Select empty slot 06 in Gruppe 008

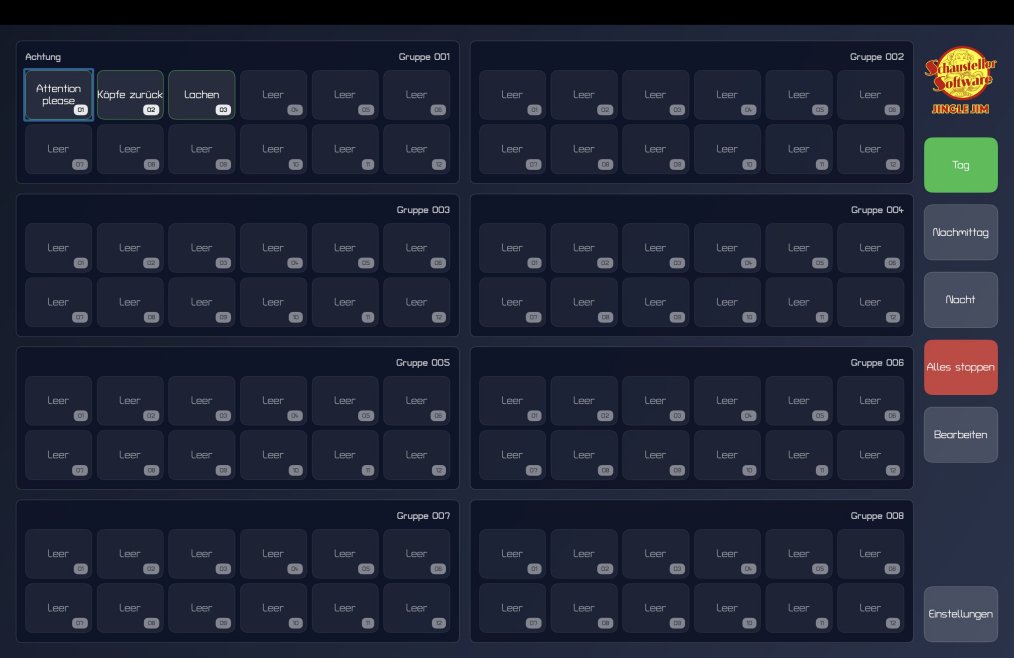tap(870, 554)
